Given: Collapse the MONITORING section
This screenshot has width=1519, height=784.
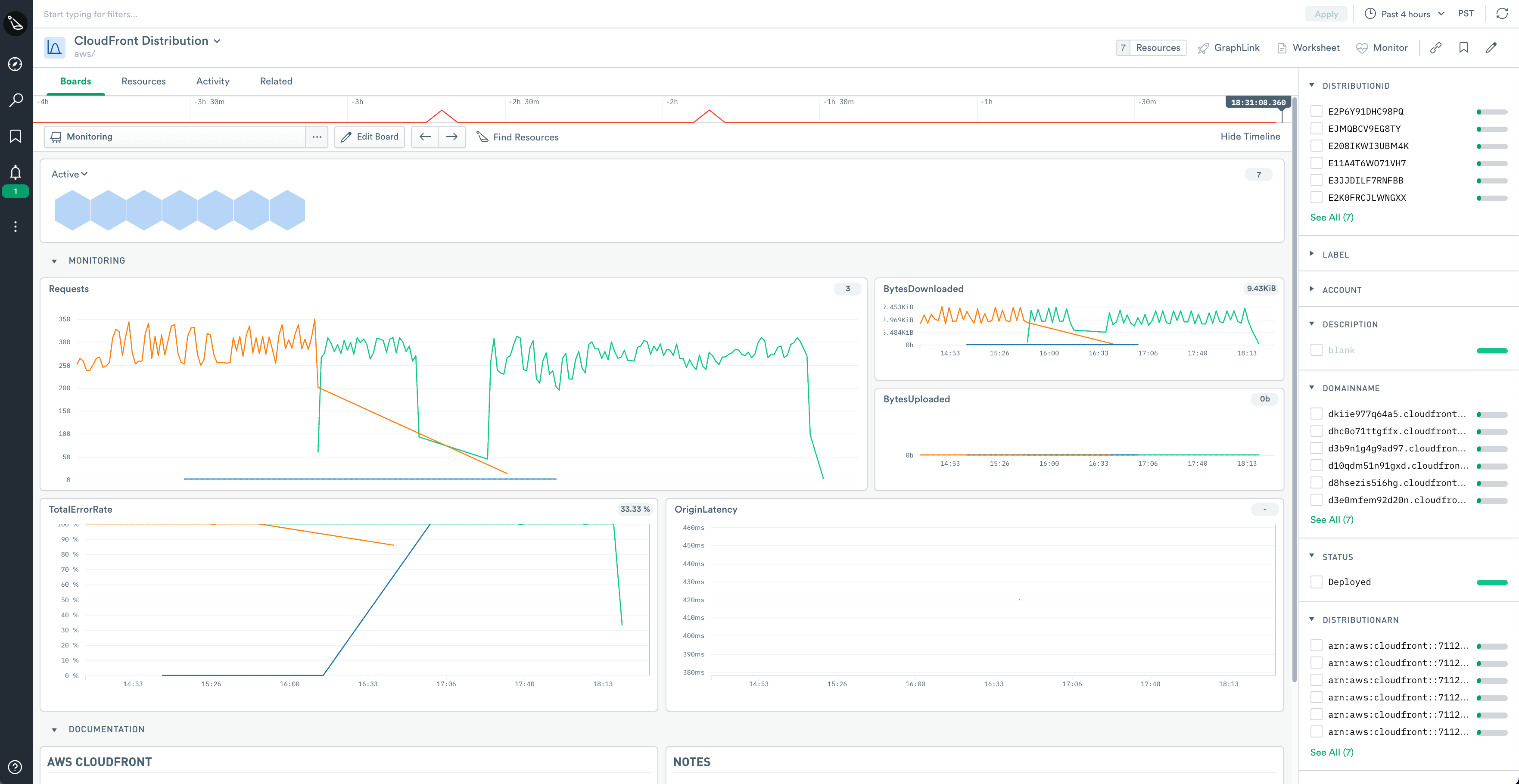Looking at the screenshot, I should (x=54, y=261).
